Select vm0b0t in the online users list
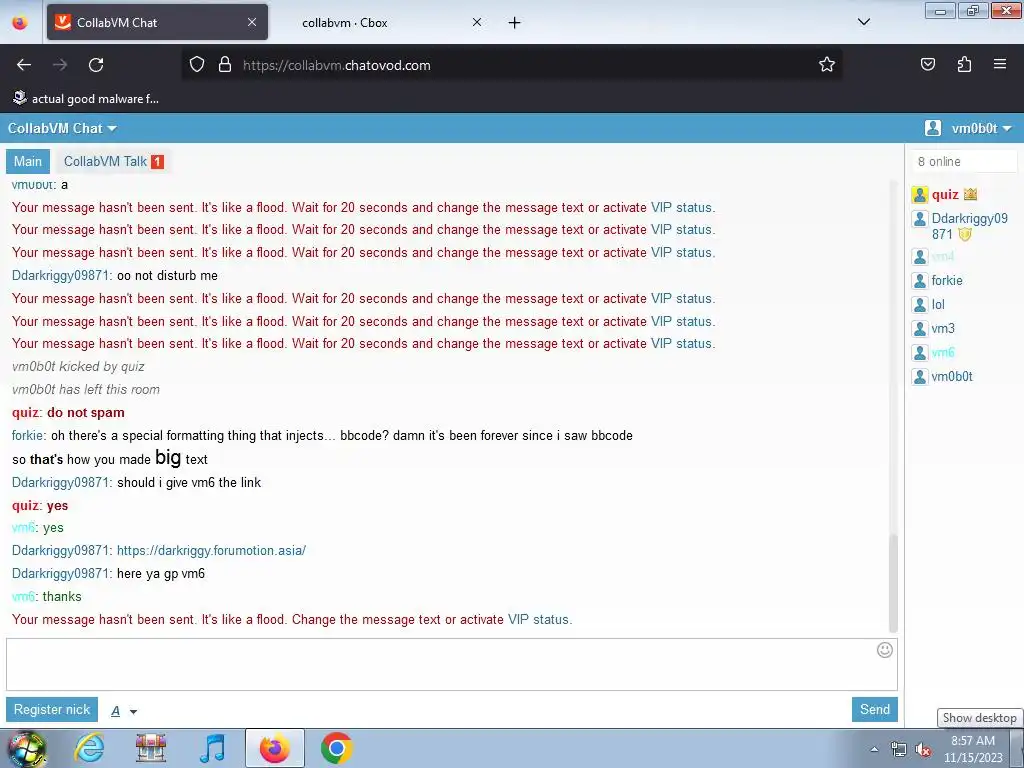The image size is (1024, 768). pyautogui.click(x=952, y=376)
